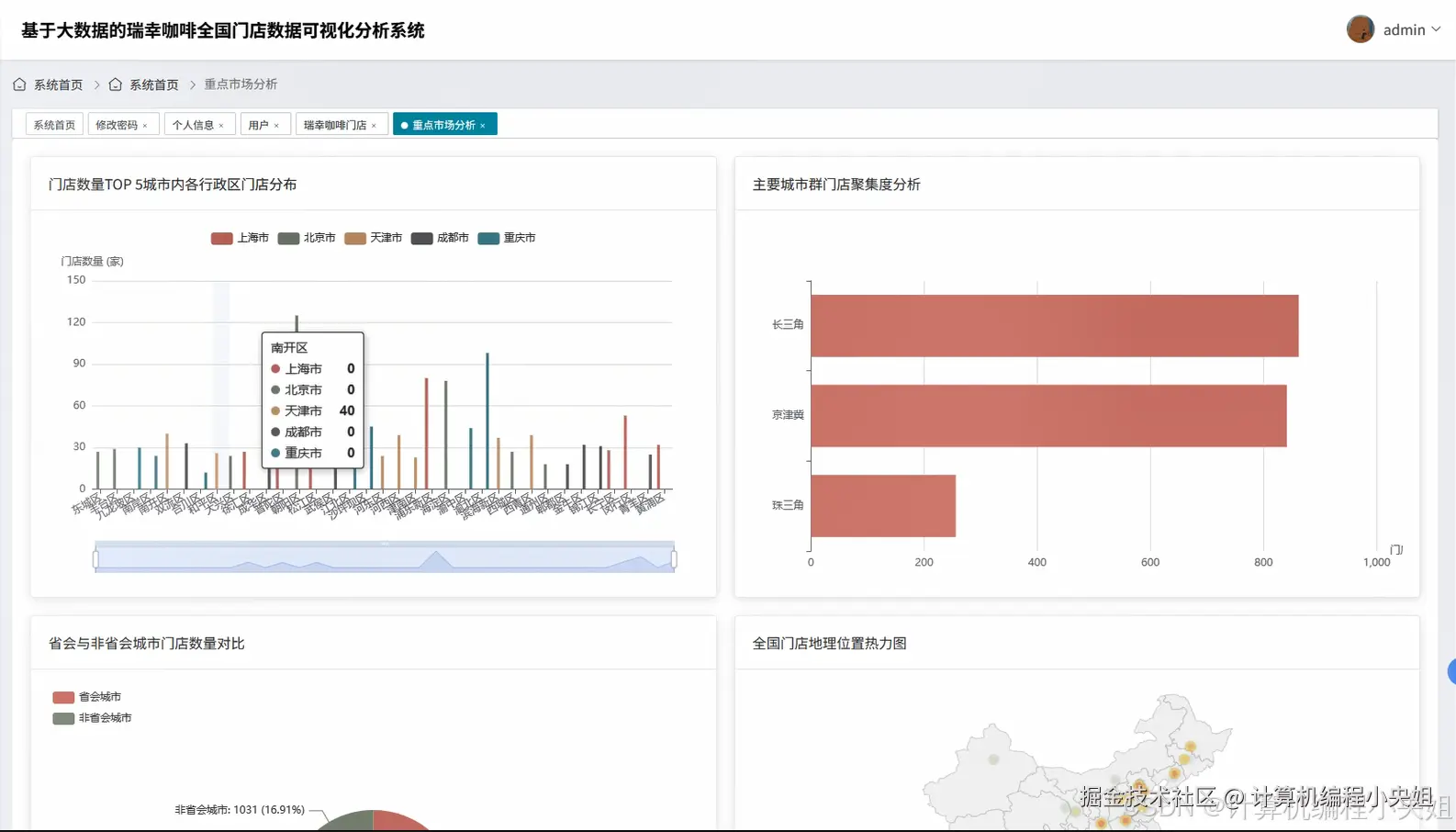Click the left data zoom slider handle
The height and width of the screenshot is (832, 1456).
(x=95, y=558)
